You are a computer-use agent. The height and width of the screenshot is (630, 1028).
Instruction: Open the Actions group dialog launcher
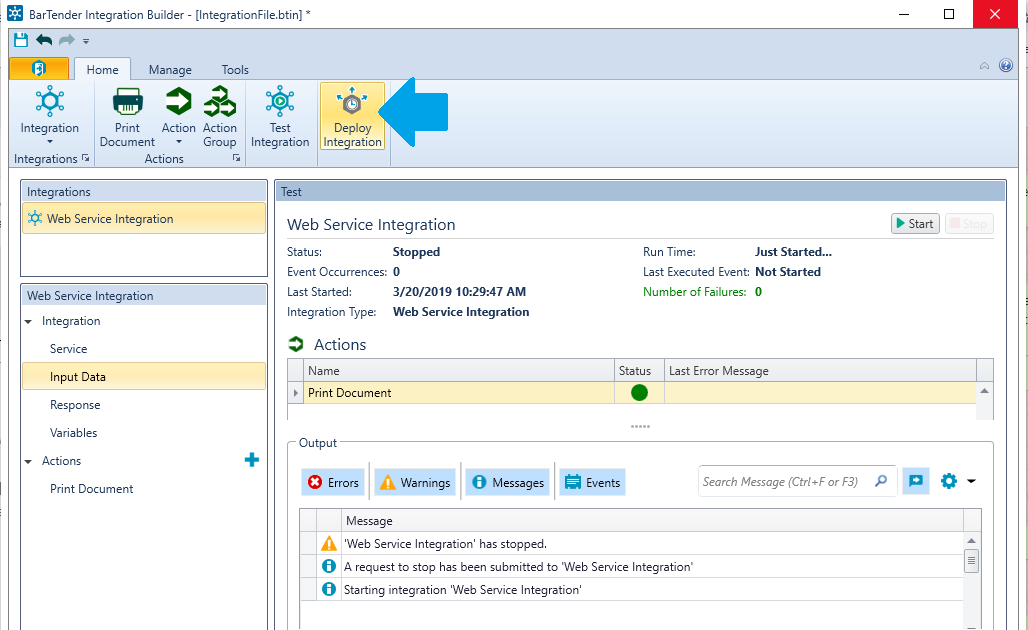tap(236, 158)
